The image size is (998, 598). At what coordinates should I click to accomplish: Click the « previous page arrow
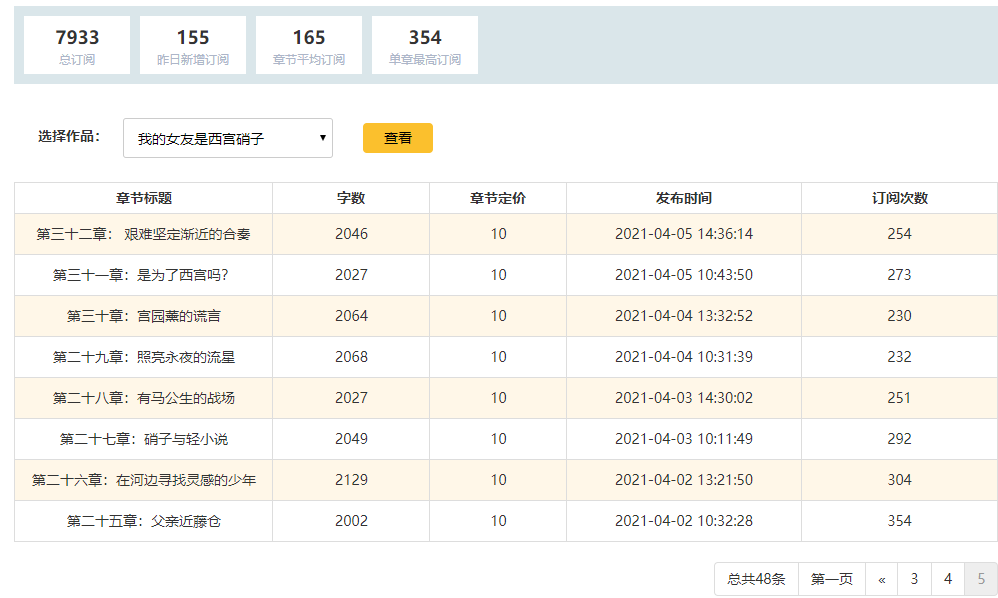(x=881, y=579)
